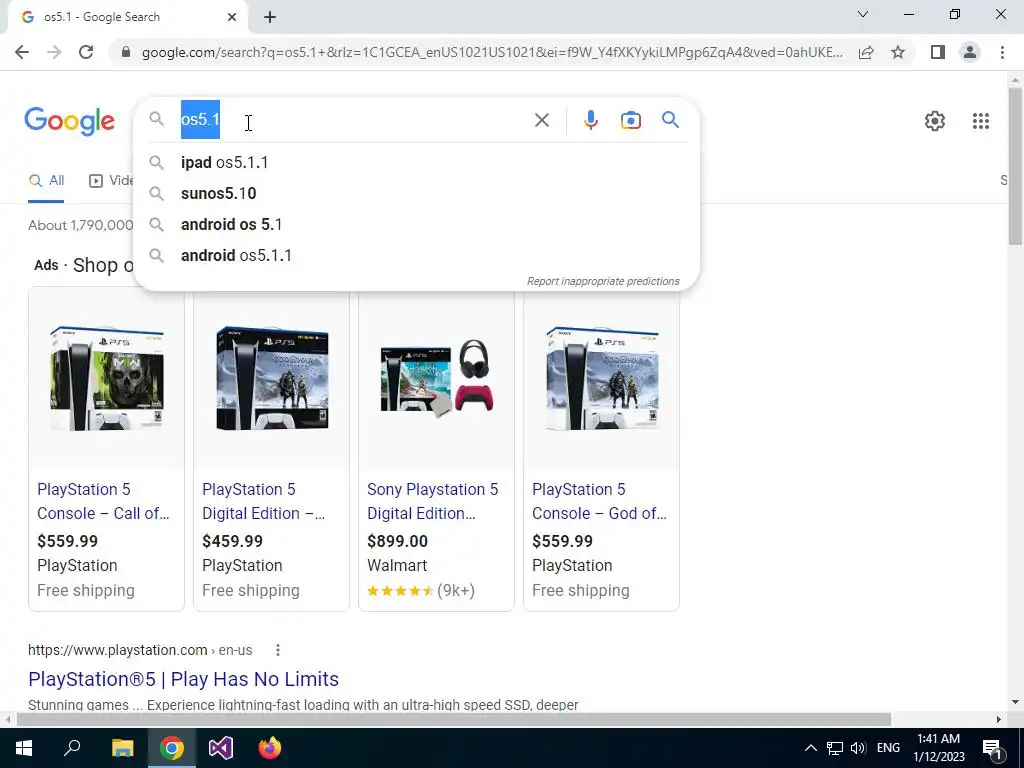Open the three-dot menu beside playstation.com result
The height and width of the screenshot is (768, 1024).
(x=278, y=650)
